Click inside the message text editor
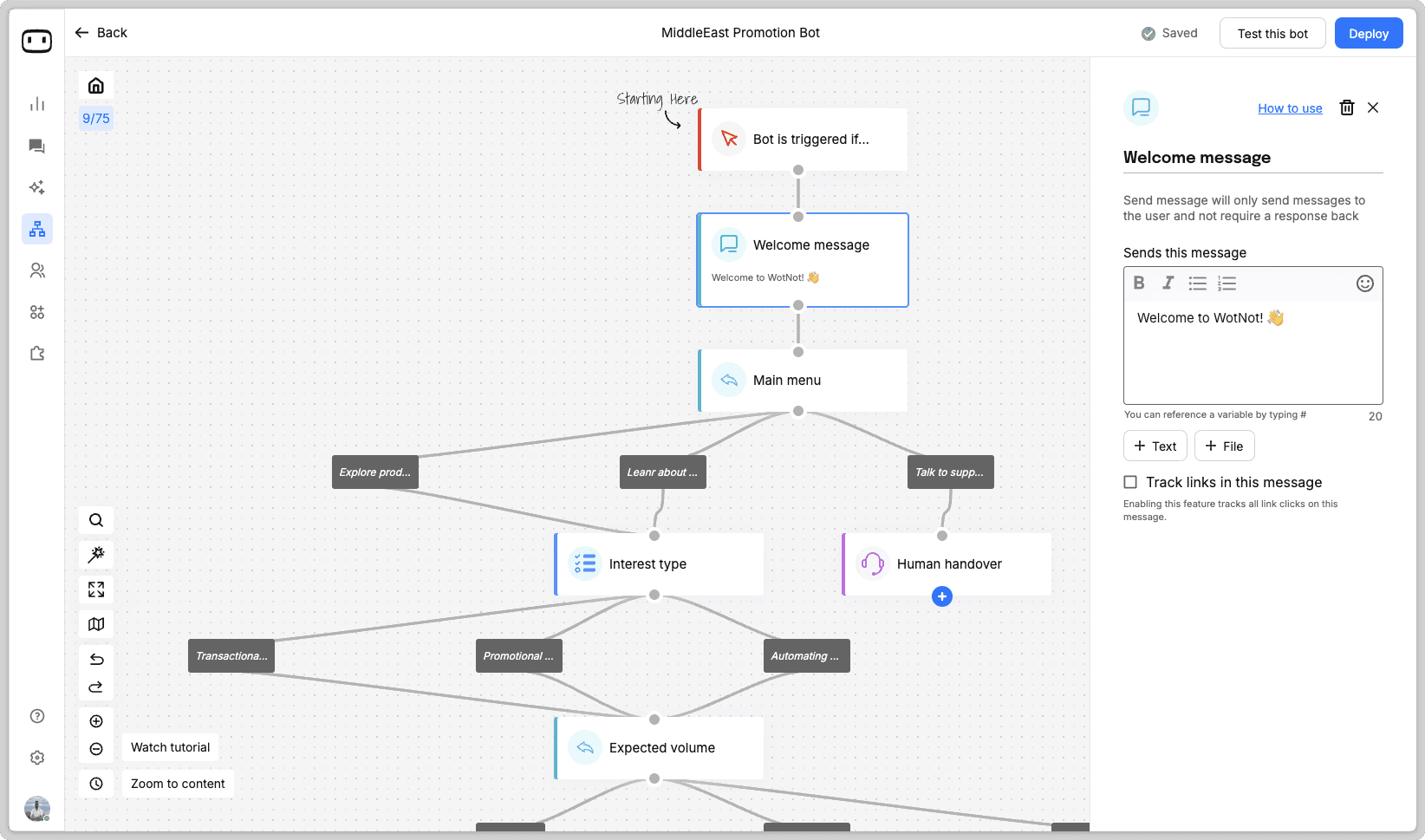Image resolution: width=1425 pixels, height=840 pixels. 1253,351
